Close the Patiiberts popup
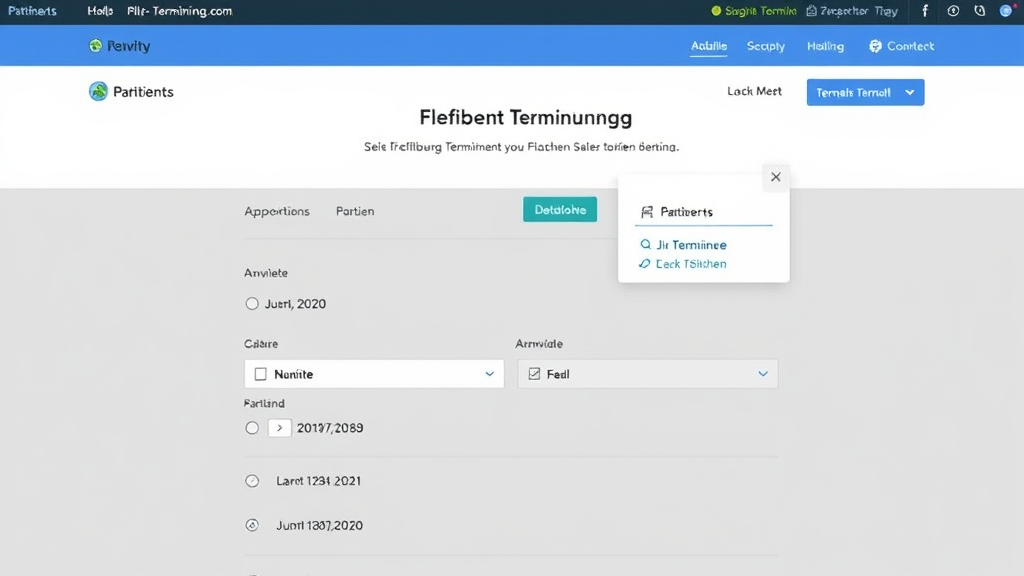 point(776,177)
